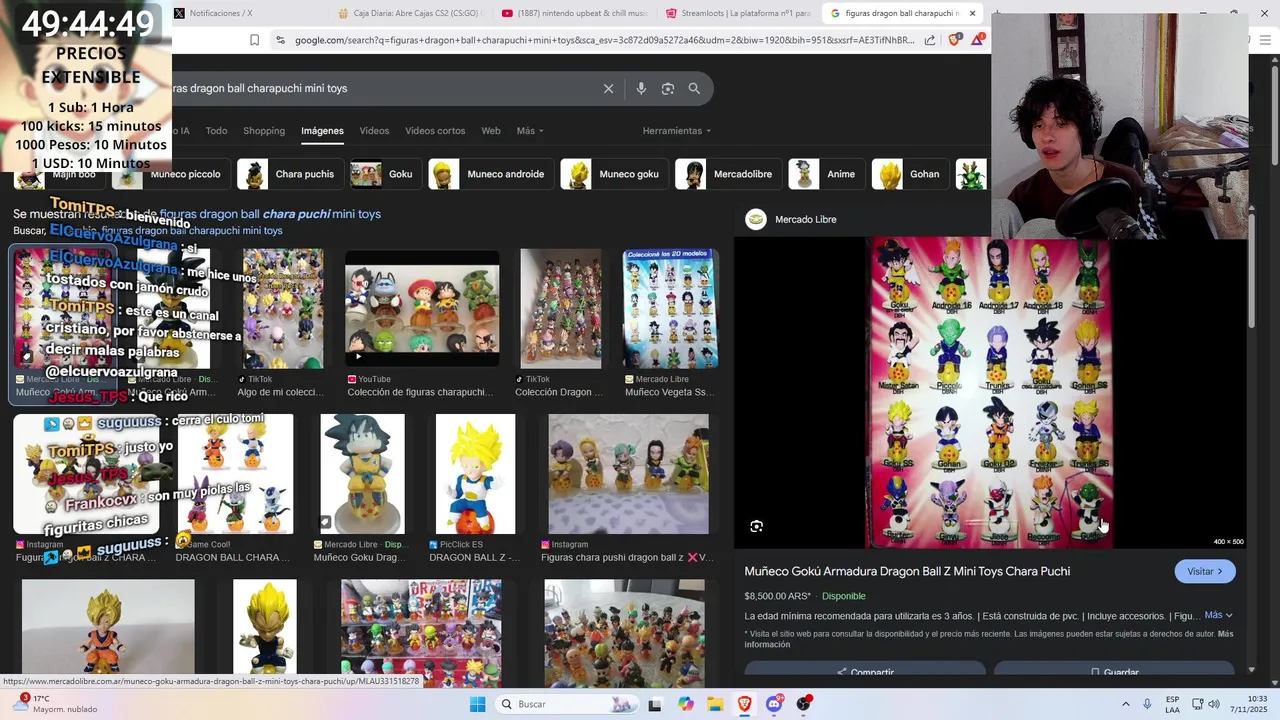Image resolution: width=1280 pixels, height=720 pixels.
Task: Click the Visitar button
Action: pos(1205,571)
